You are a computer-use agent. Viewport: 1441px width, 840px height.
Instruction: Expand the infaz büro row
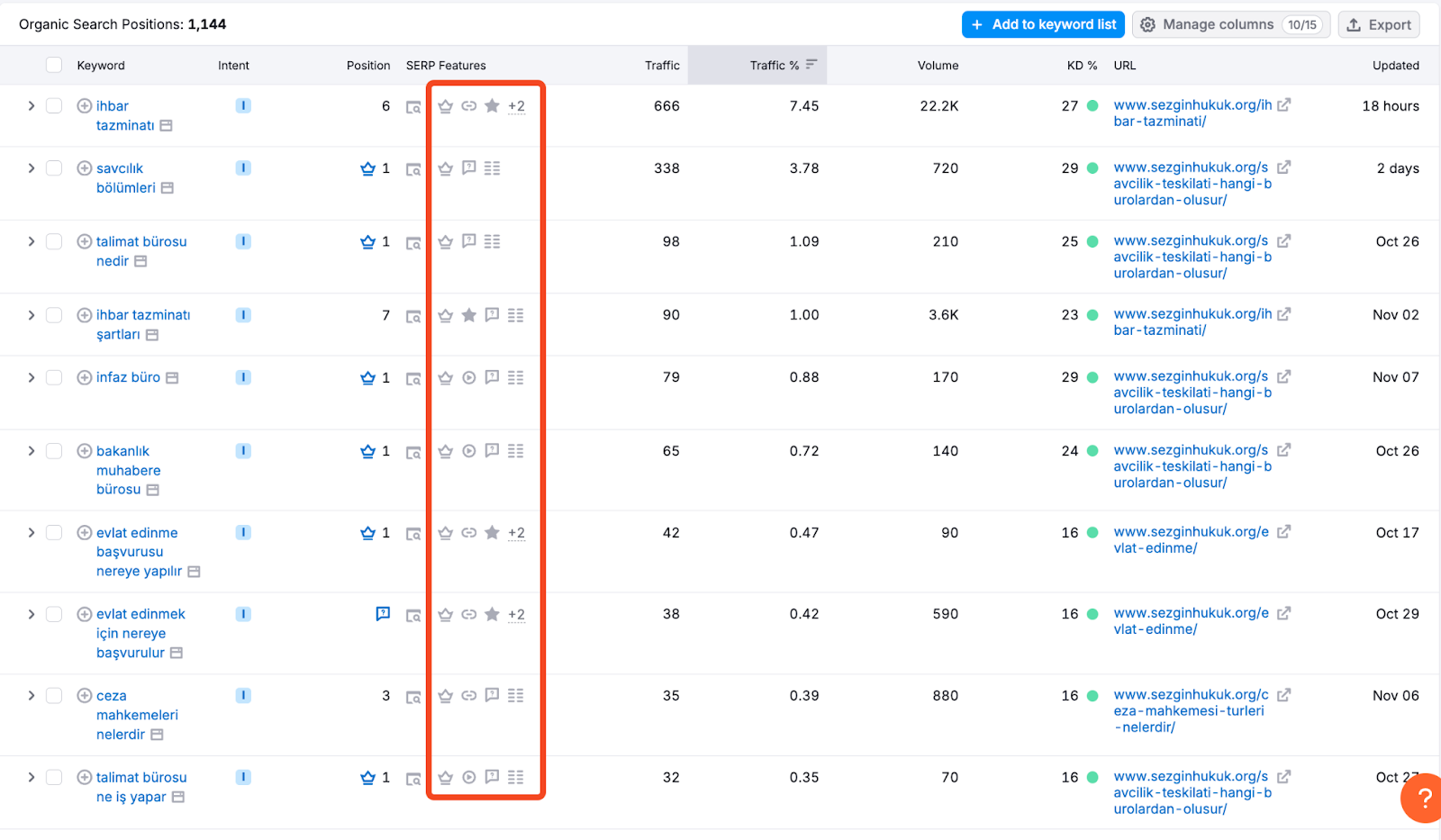pyautogui.click(x=32, y=377)
